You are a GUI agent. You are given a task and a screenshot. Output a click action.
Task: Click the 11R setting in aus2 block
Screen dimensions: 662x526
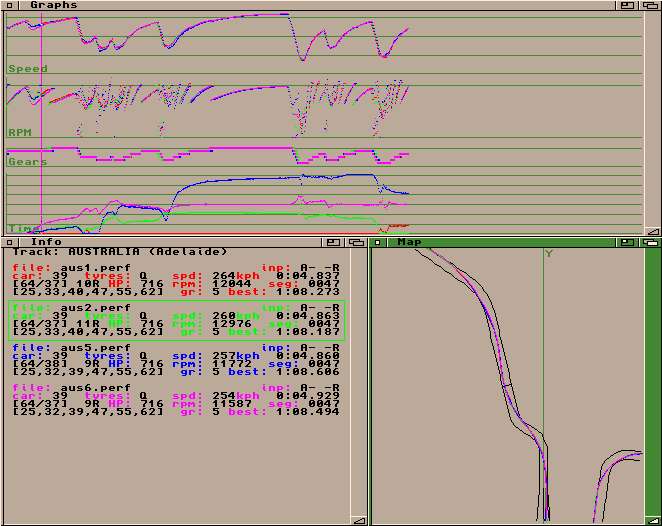[x=87, y=324]
